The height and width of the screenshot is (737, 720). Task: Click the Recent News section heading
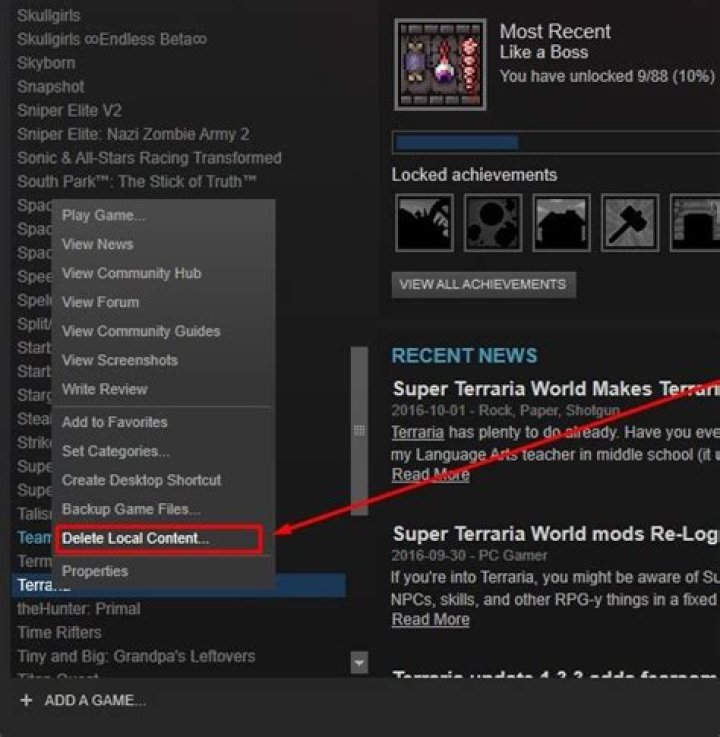[464, 356]
